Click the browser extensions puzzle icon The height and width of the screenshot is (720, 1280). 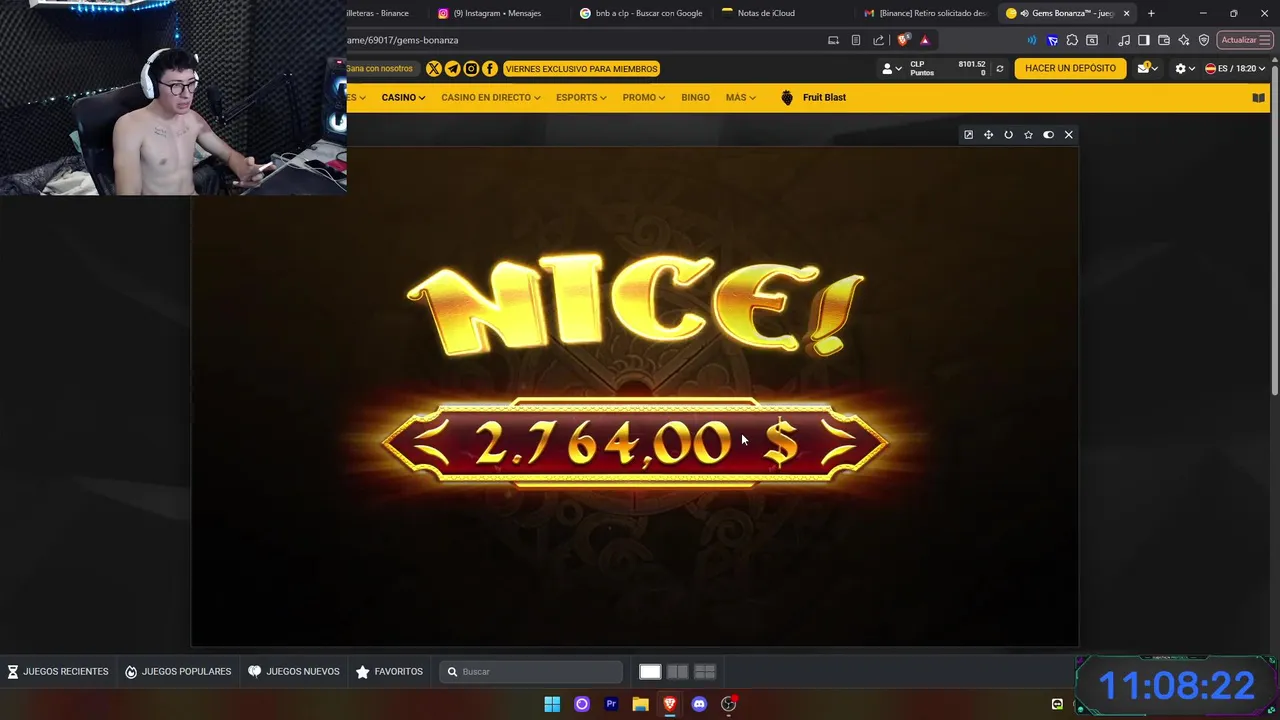1072,40
